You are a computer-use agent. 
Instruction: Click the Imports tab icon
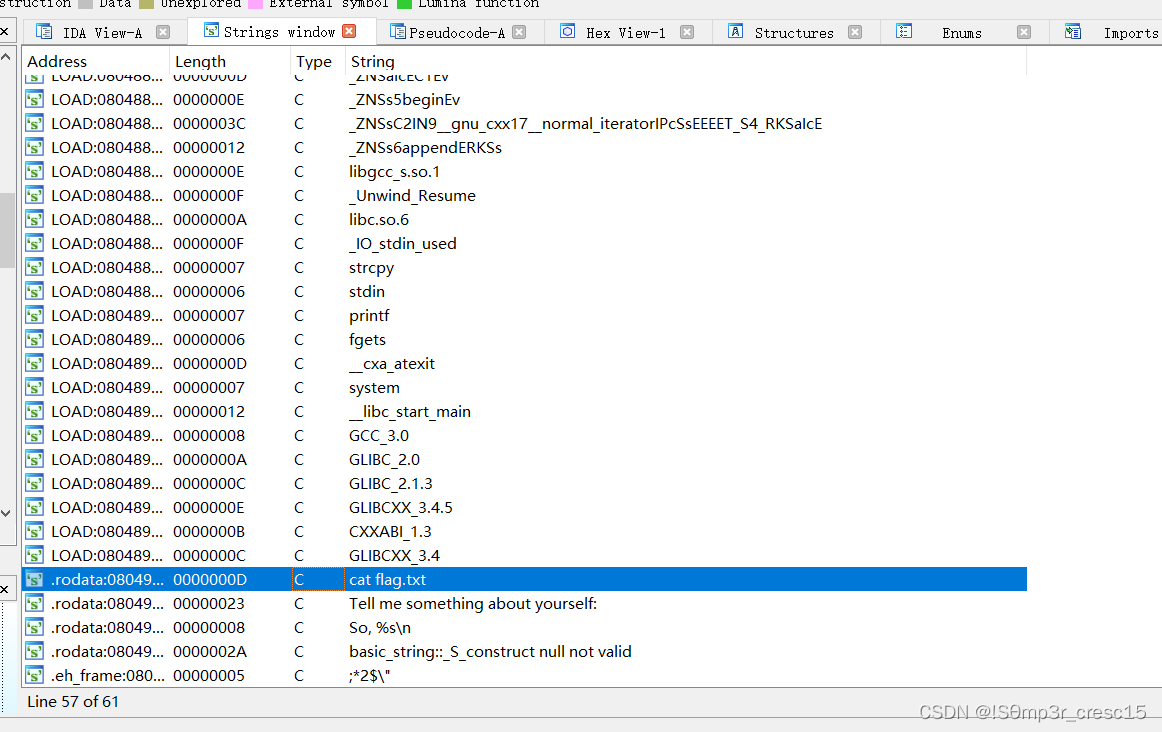[x=1072, y=31]
